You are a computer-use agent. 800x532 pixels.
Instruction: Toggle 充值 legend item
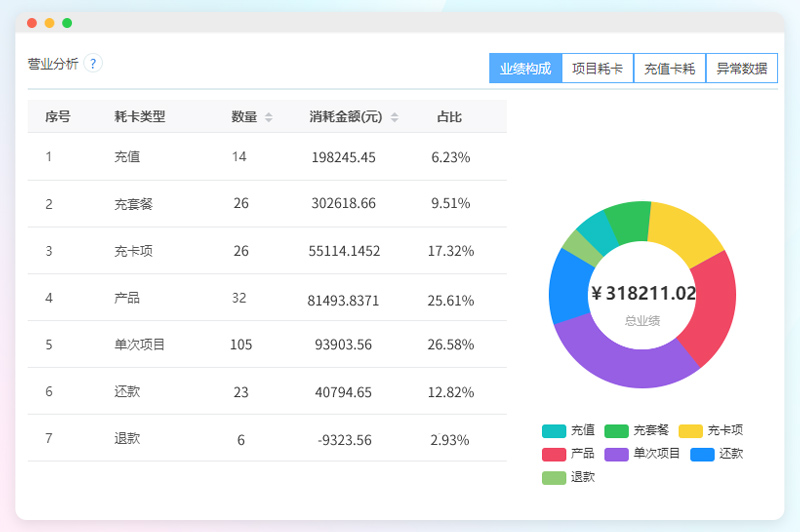pos(568,431)
